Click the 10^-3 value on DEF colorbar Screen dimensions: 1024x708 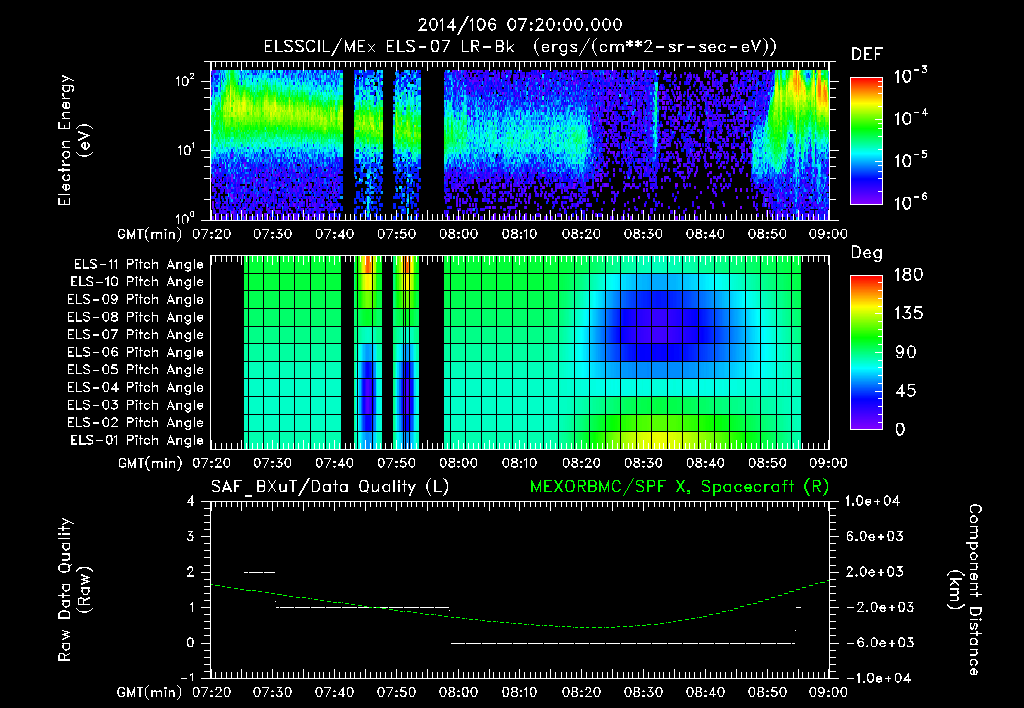pyautogui.click(x=910, y=76)
